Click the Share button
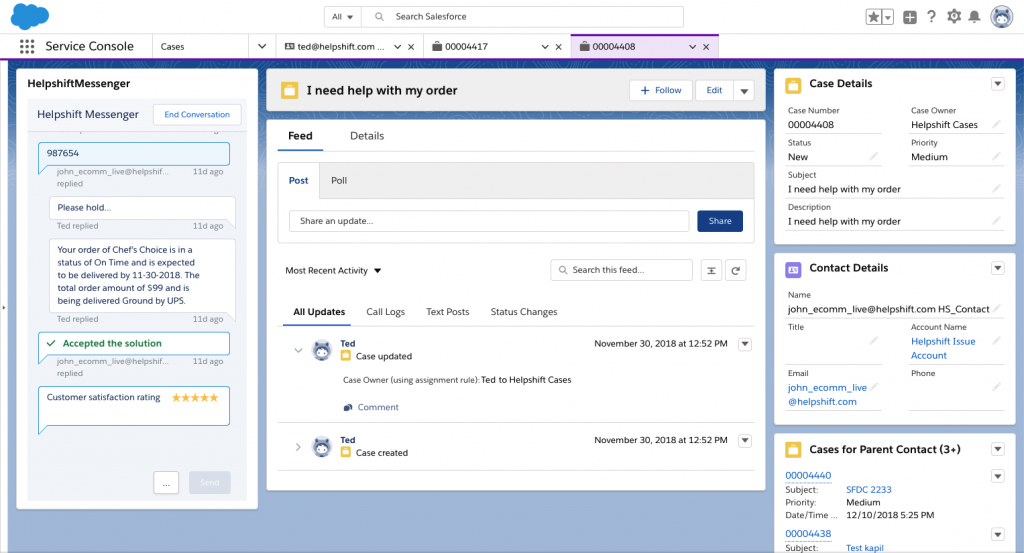This screenshot has width=1024, height=553. 720,221
